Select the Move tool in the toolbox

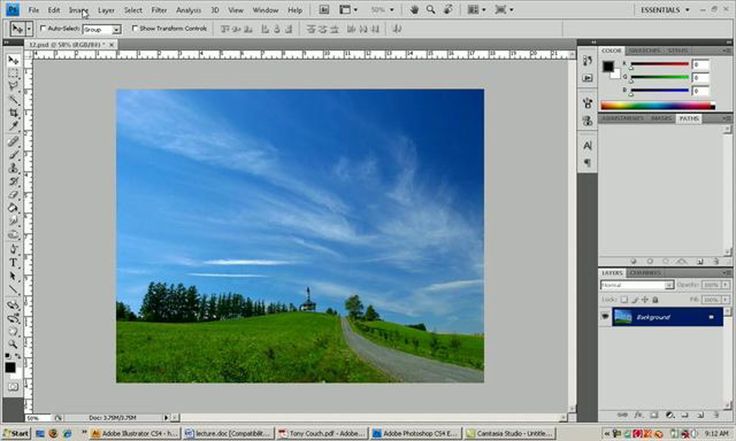click(14, 60)
